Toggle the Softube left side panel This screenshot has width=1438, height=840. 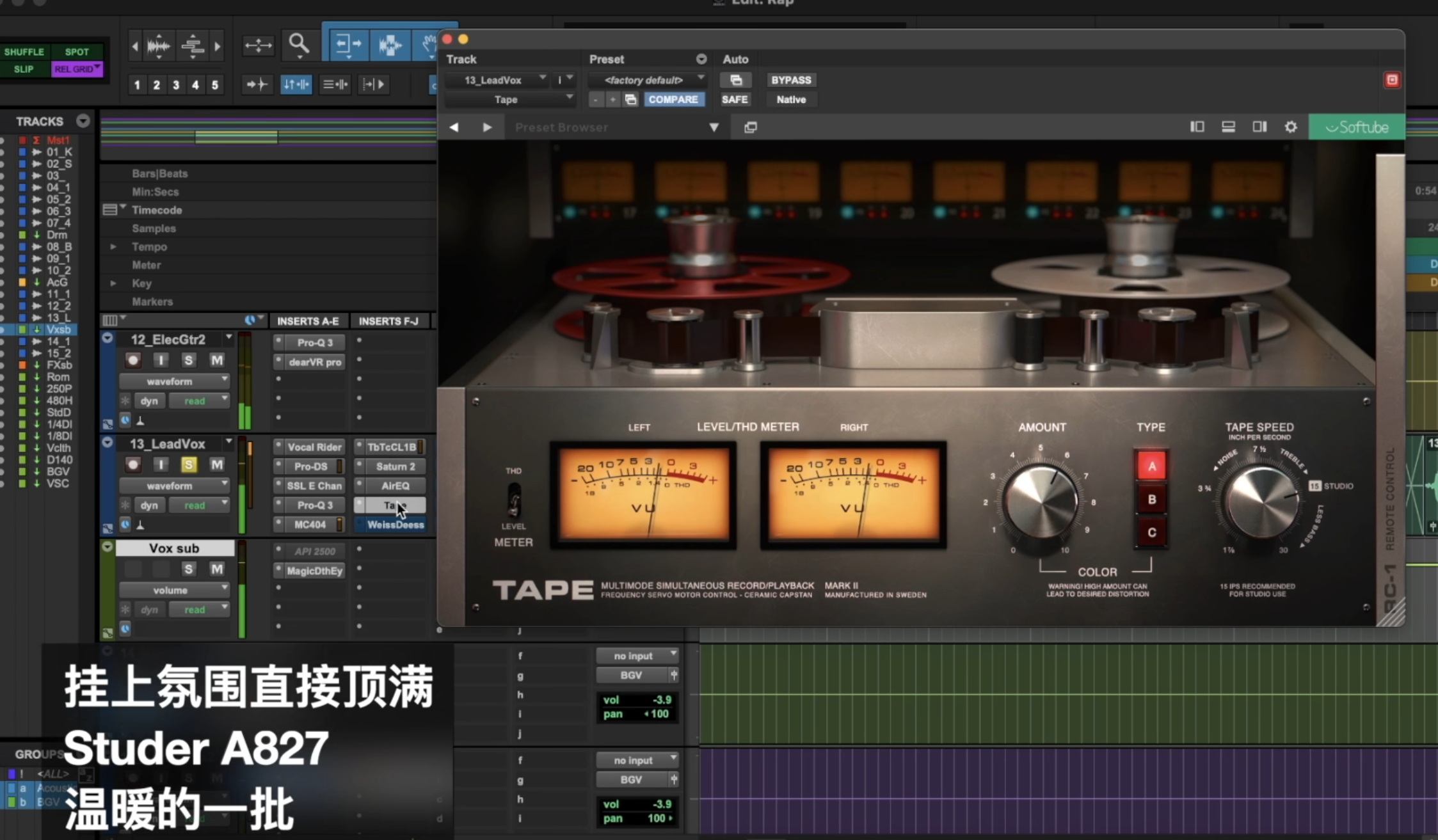pyautogui.click(x=1197, y=127)
